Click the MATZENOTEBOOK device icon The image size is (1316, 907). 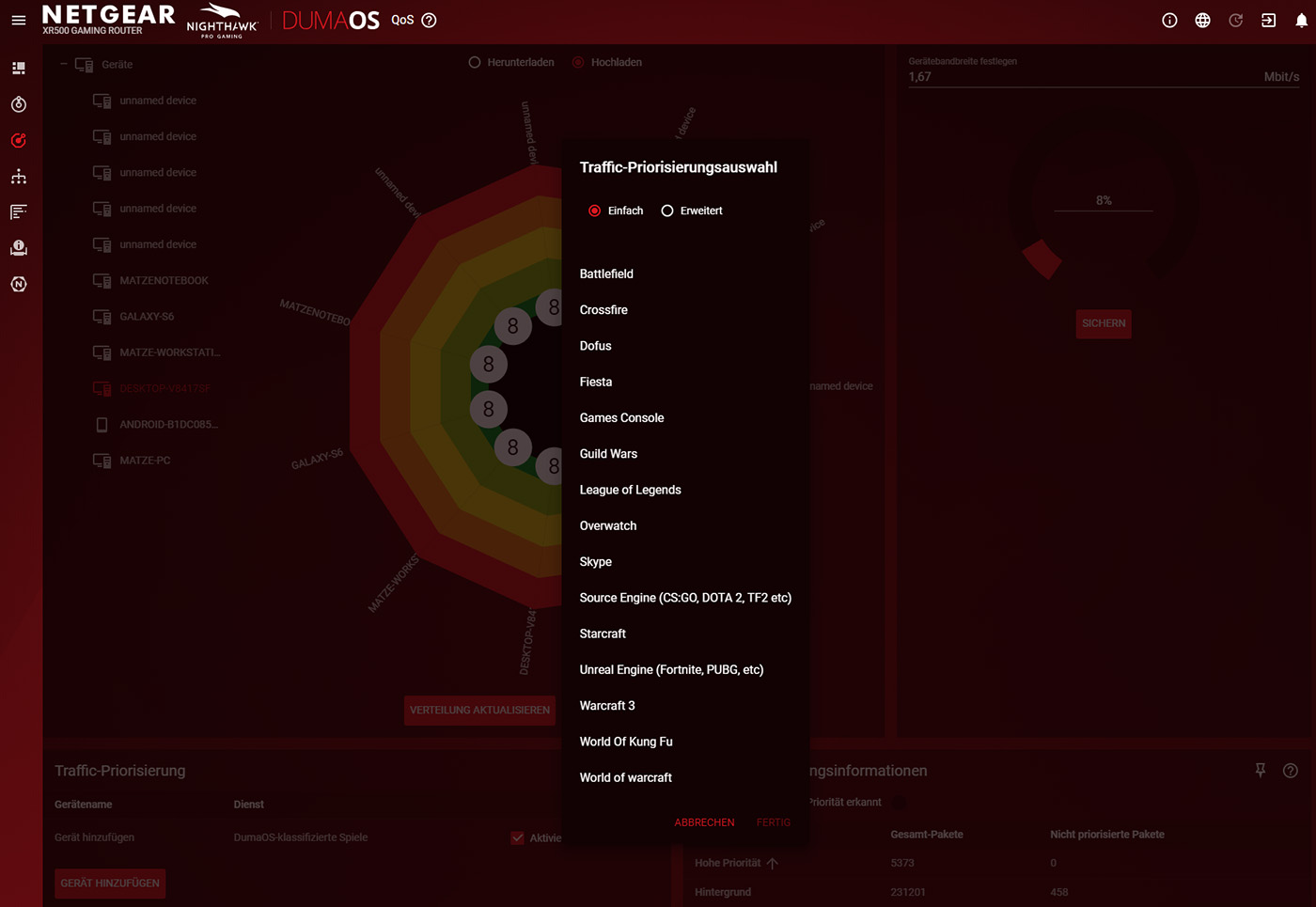pyautogui.click(x=102, y=281)
